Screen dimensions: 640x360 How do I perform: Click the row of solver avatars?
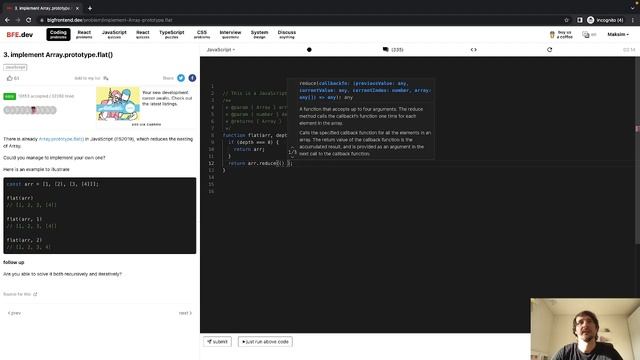[x=30, y=110]
